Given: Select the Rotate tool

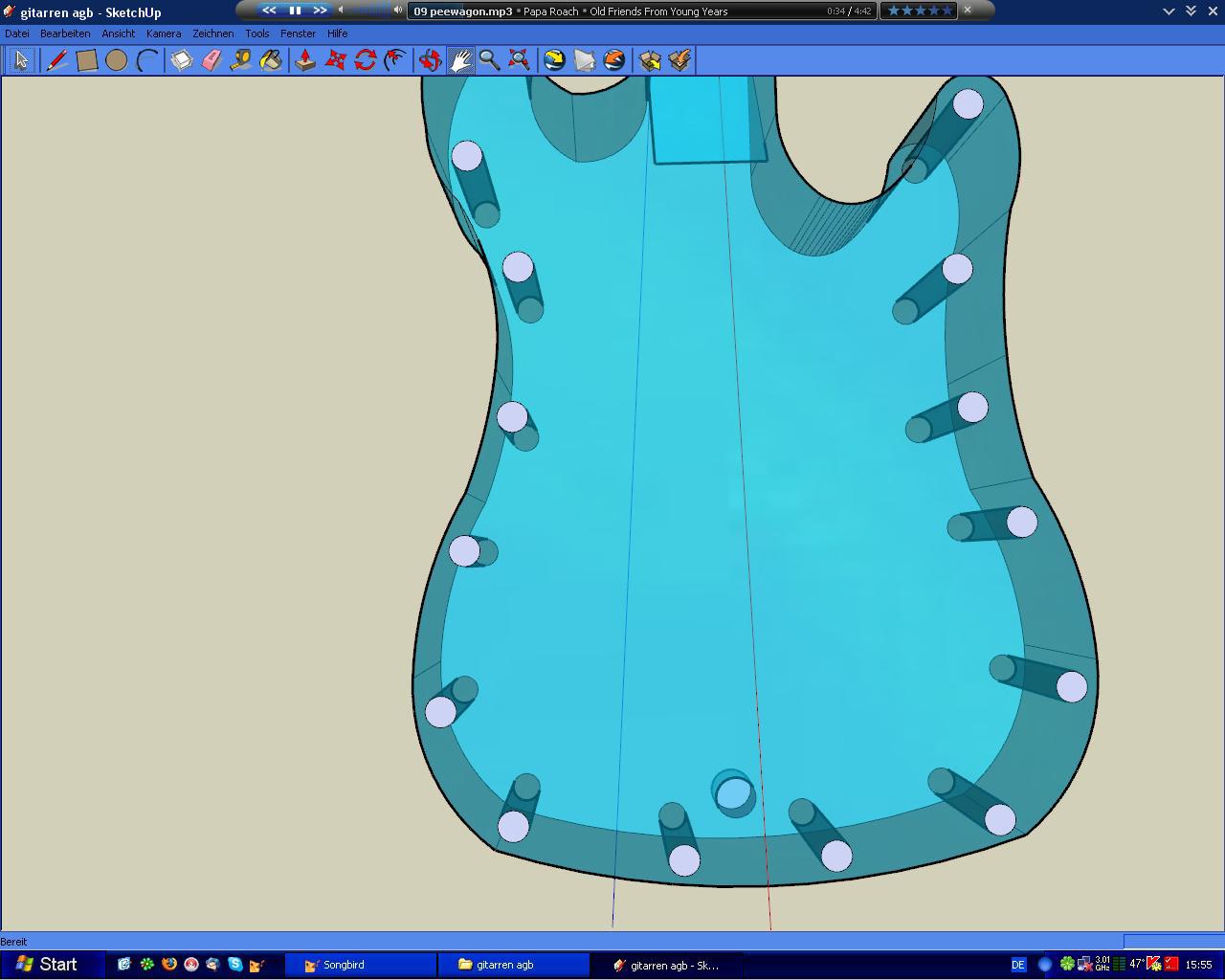Looking at the screenshot, I should point(365,60).
